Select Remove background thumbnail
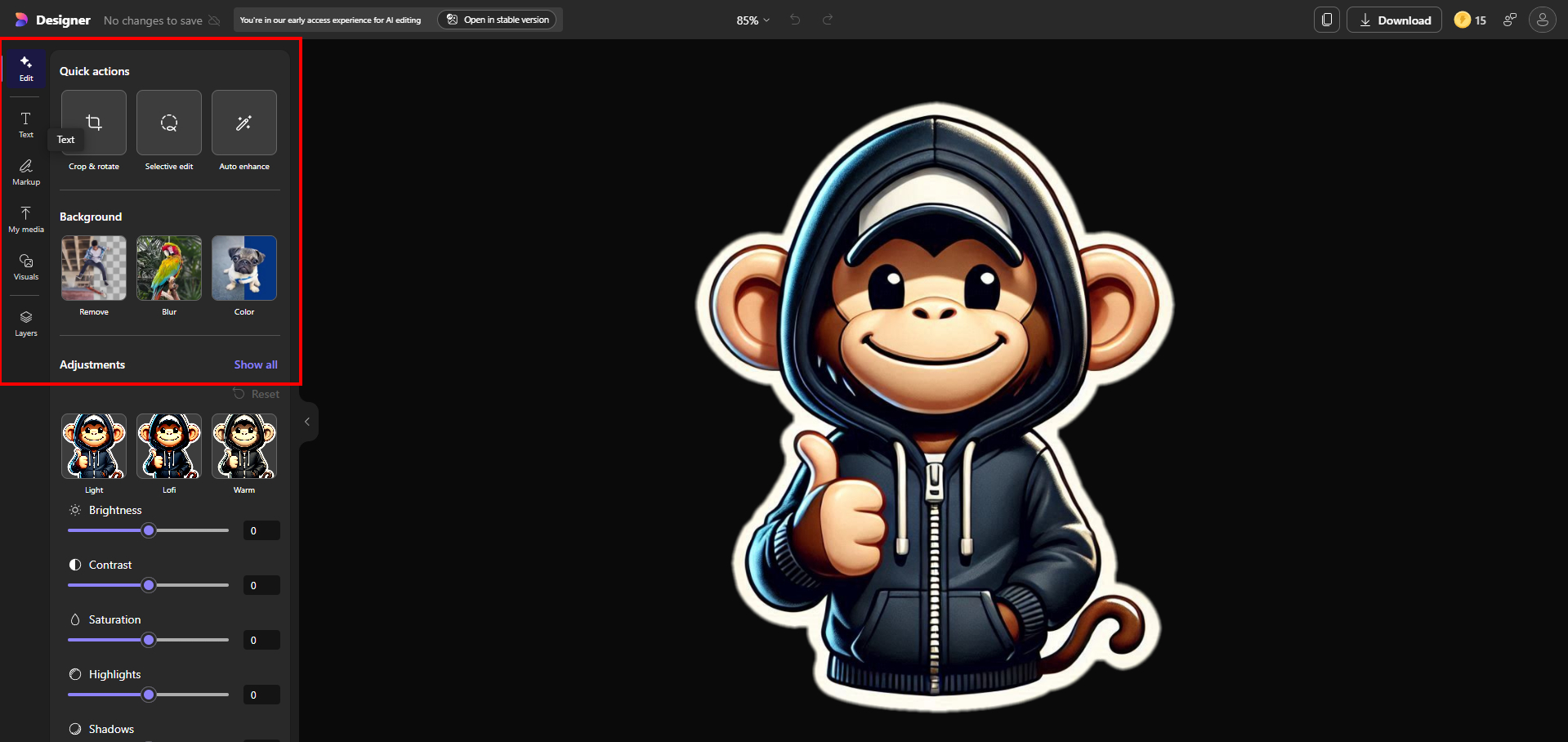This screenshot has height=742, width=1568. pos(94,268)
